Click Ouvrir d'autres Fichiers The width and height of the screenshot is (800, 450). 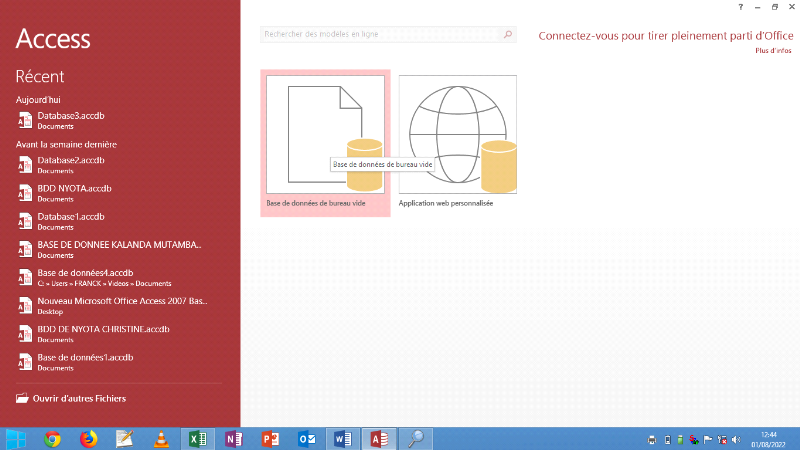(x=79, y=398)
